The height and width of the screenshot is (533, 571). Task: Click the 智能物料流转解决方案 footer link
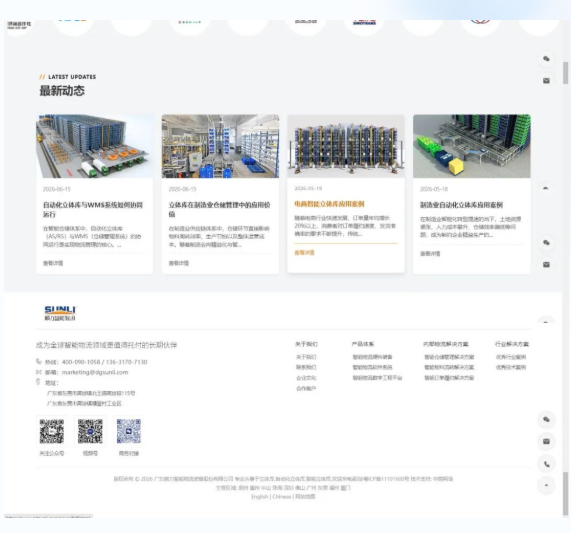pos(449,367)
